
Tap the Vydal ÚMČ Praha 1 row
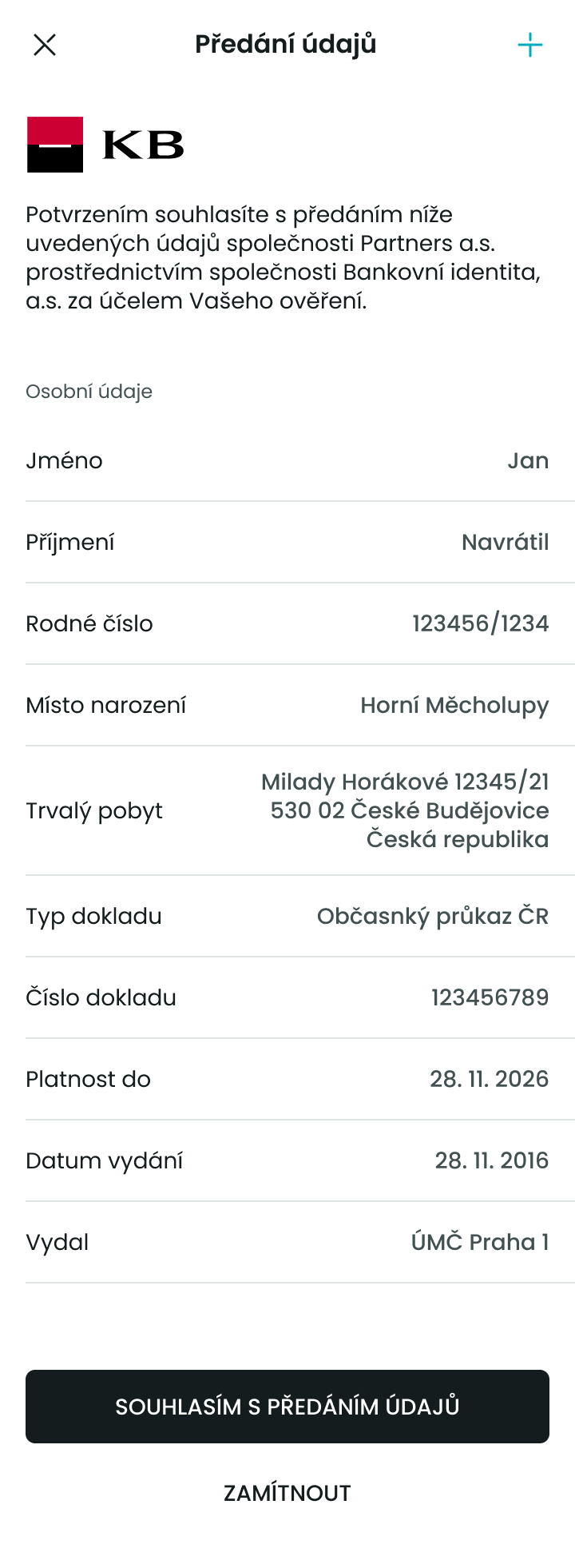tap(287, 1243)
